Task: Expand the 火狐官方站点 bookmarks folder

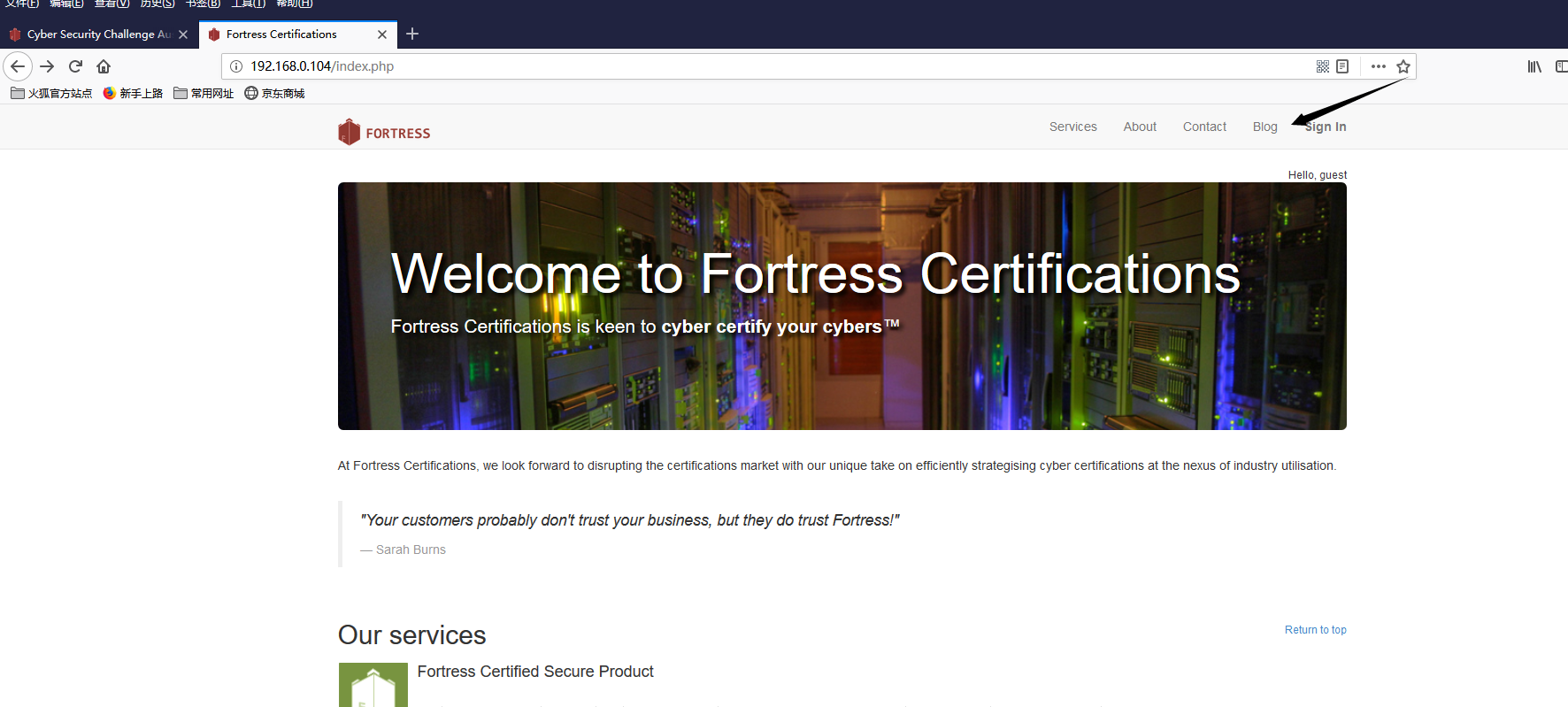Action: pos(51,93)
